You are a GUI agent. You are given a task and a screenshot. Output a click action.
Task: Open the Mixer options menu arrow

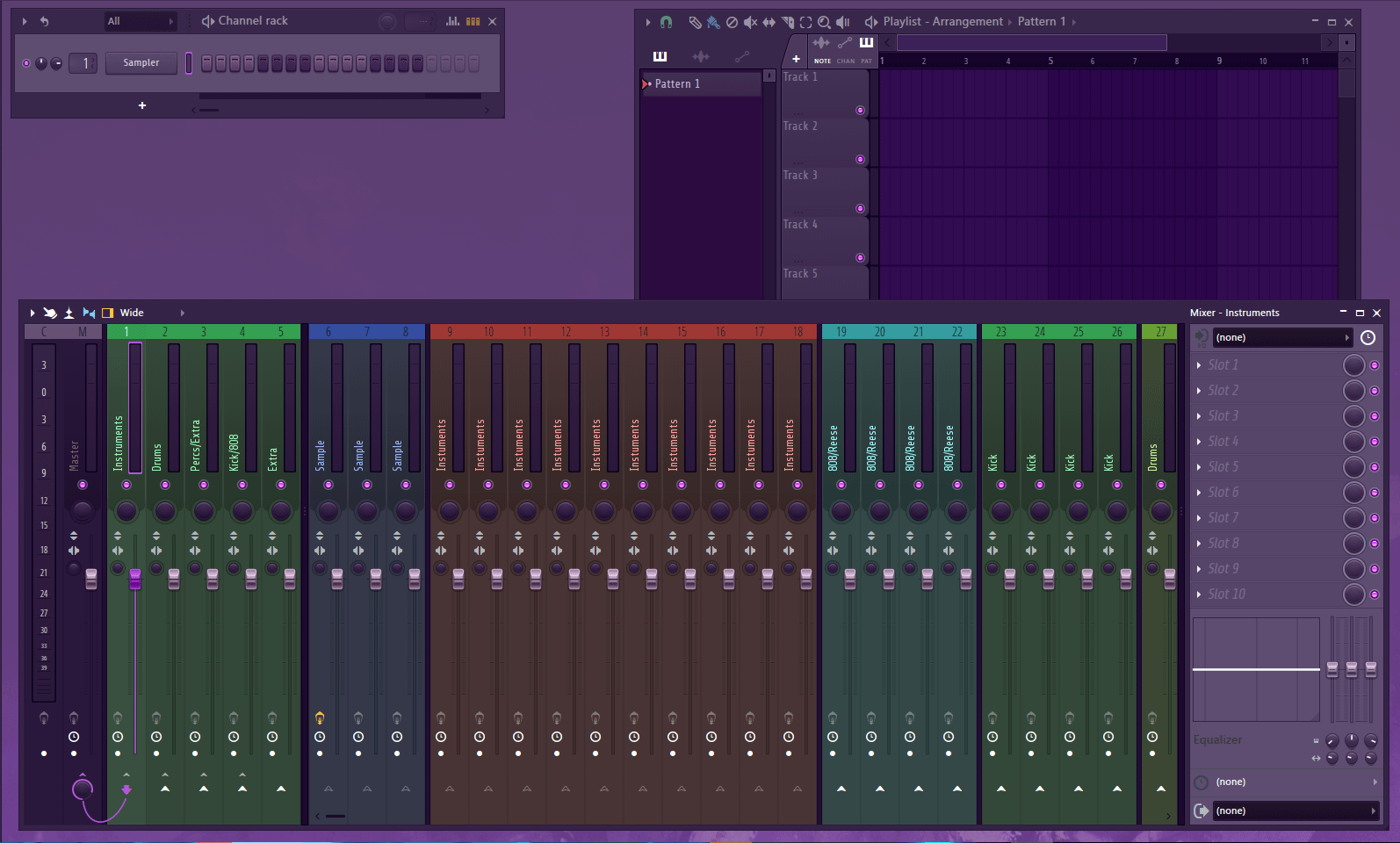[x=32, y=313]
